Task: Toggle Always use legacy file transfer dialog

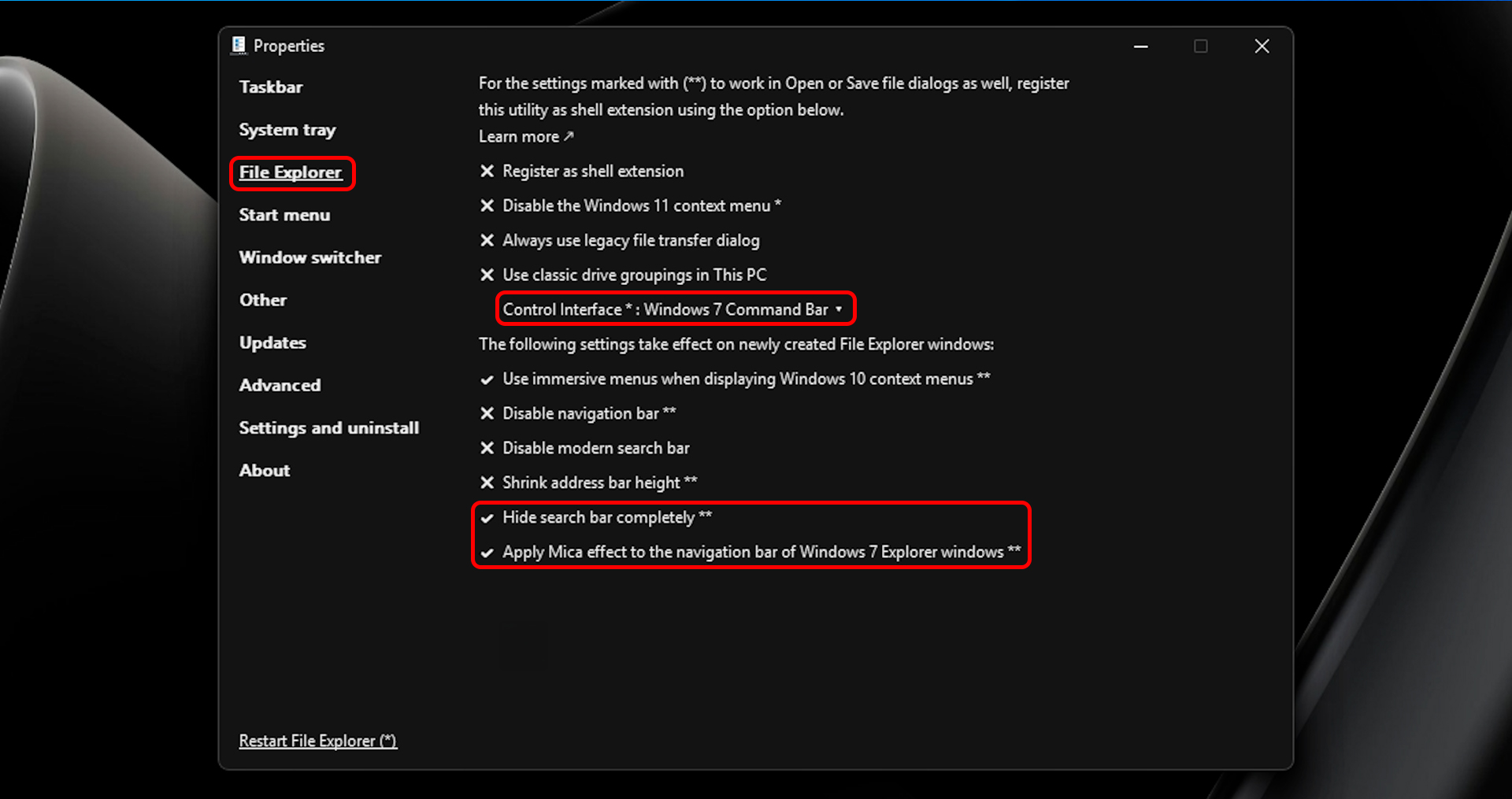Action: coord(630,240)
